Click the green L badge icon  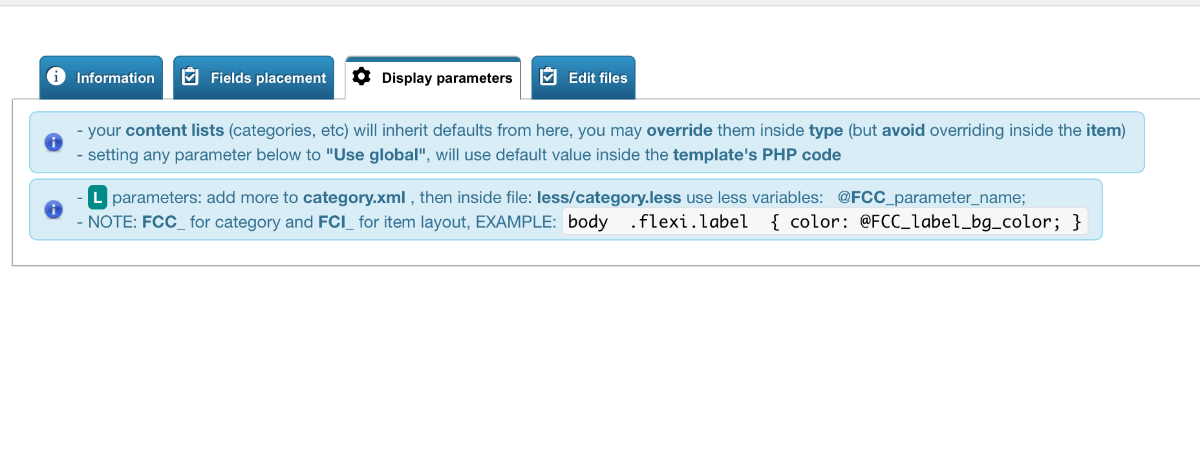tap(97, 197)
